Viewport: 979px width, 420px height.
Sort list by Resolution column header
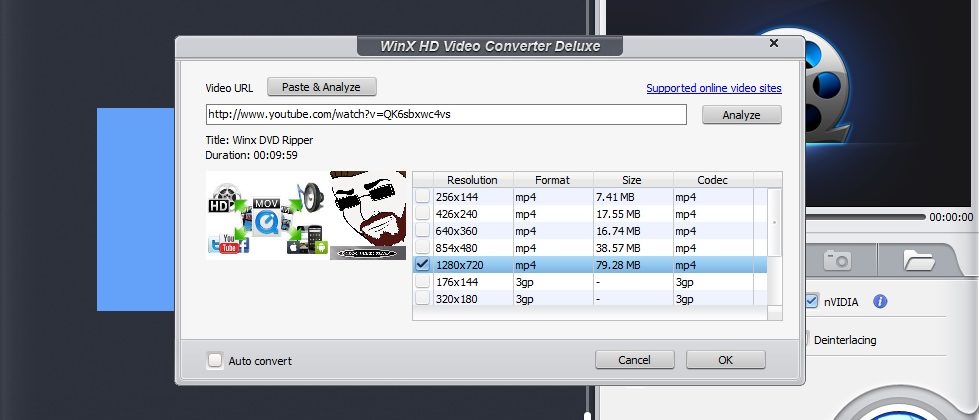(x=472, y=180)
